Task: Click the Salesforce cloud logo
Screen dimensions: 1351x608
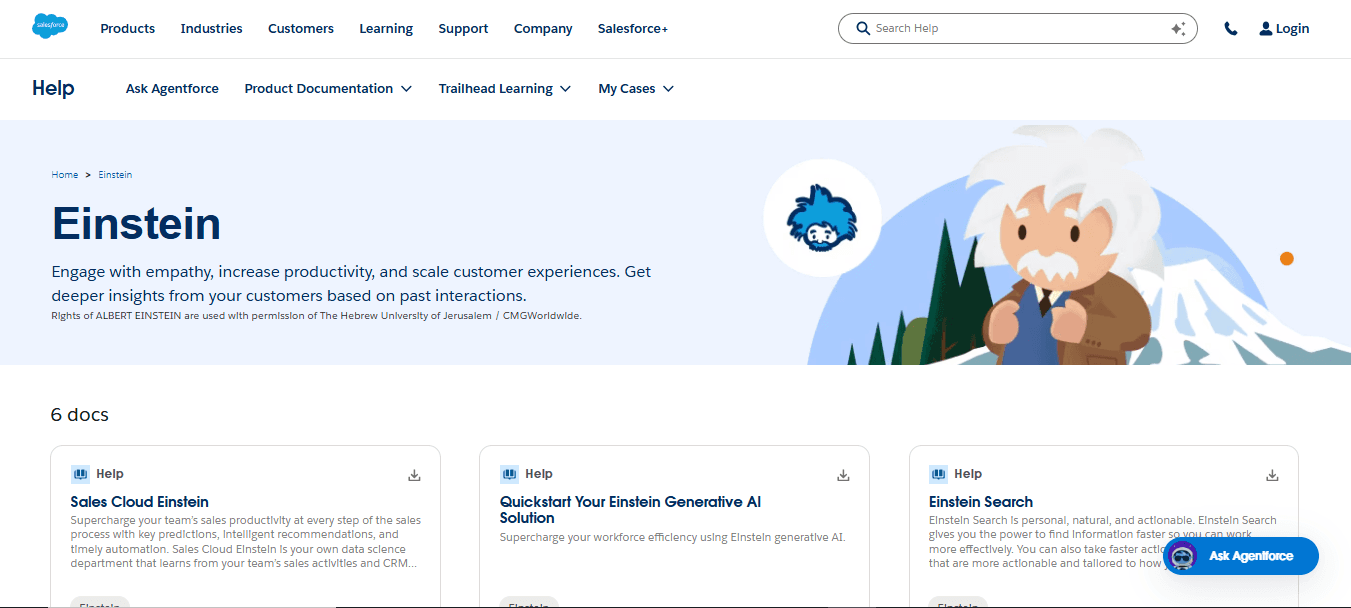Action: click(50, 26)
